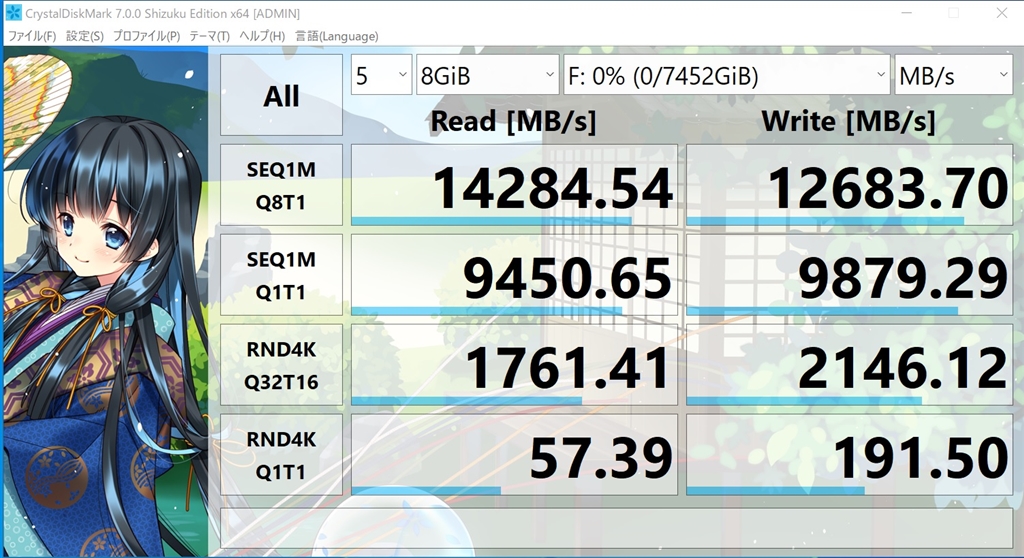The height and width of the screenshot is (558, 1024).
Task: Open the 言語(Language) menu
Action: pos(336,36)
